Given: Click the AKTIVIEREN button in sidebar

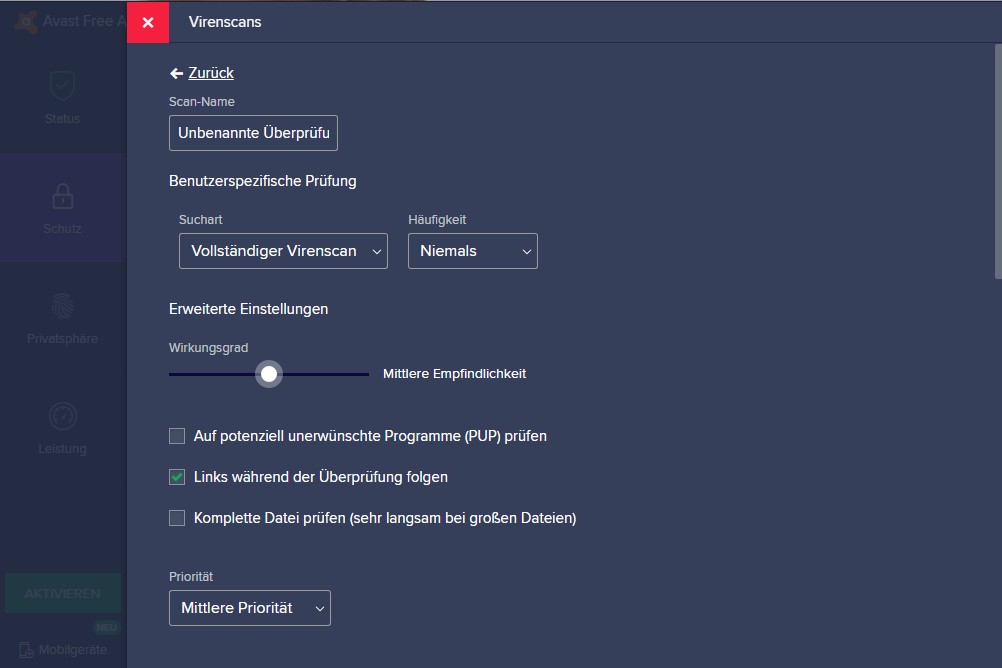Looking at the screenshot, I should (63, 594).
